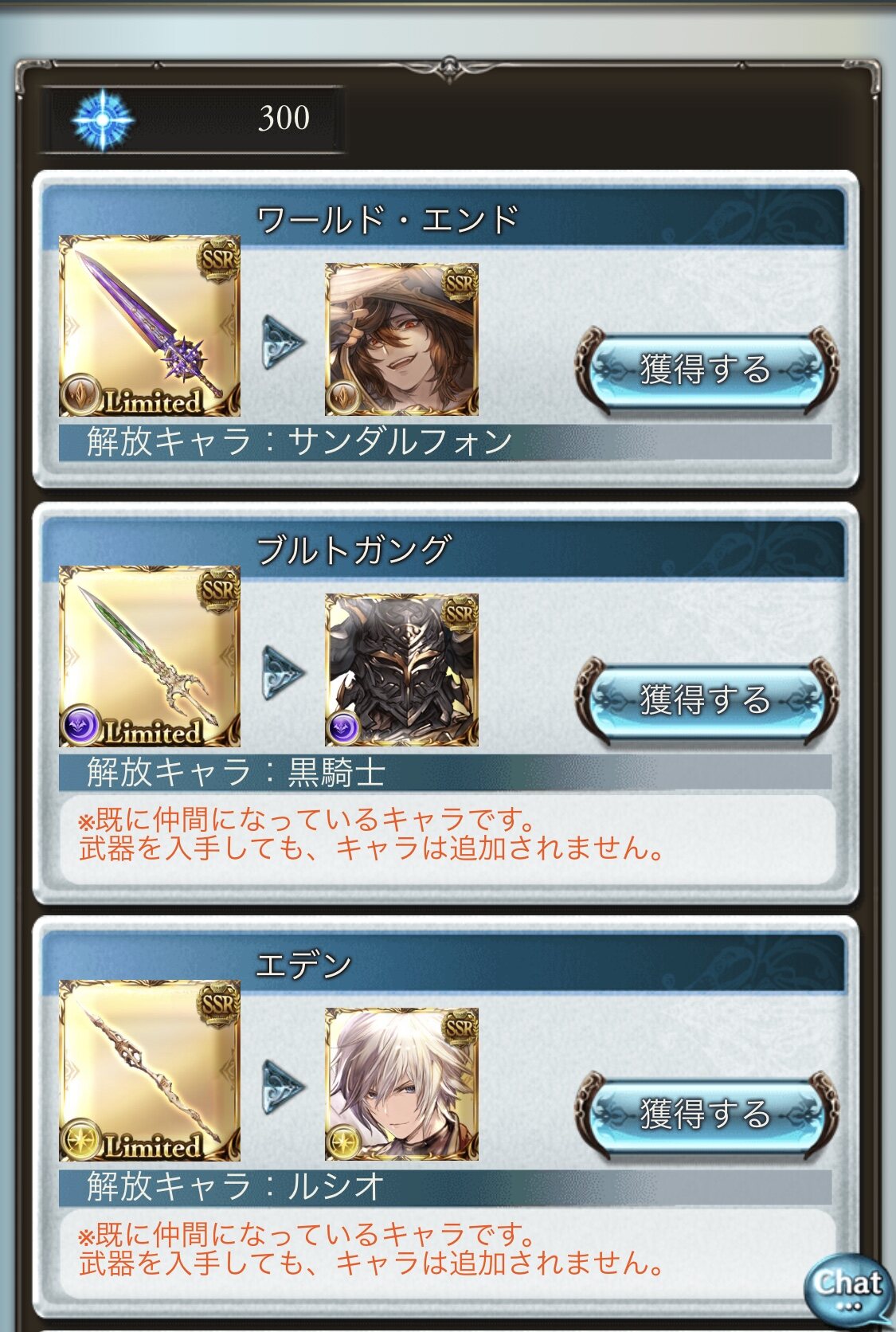Click 獲得する for ワールド・エンド
This screenshot has height=1332, width=896.
pyautogui.click(x=706, y=370)
